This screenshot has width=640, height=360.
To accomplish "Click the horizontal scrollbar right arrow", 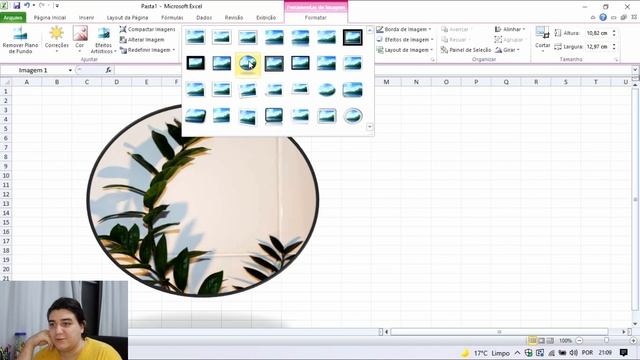I will (624, 332).
